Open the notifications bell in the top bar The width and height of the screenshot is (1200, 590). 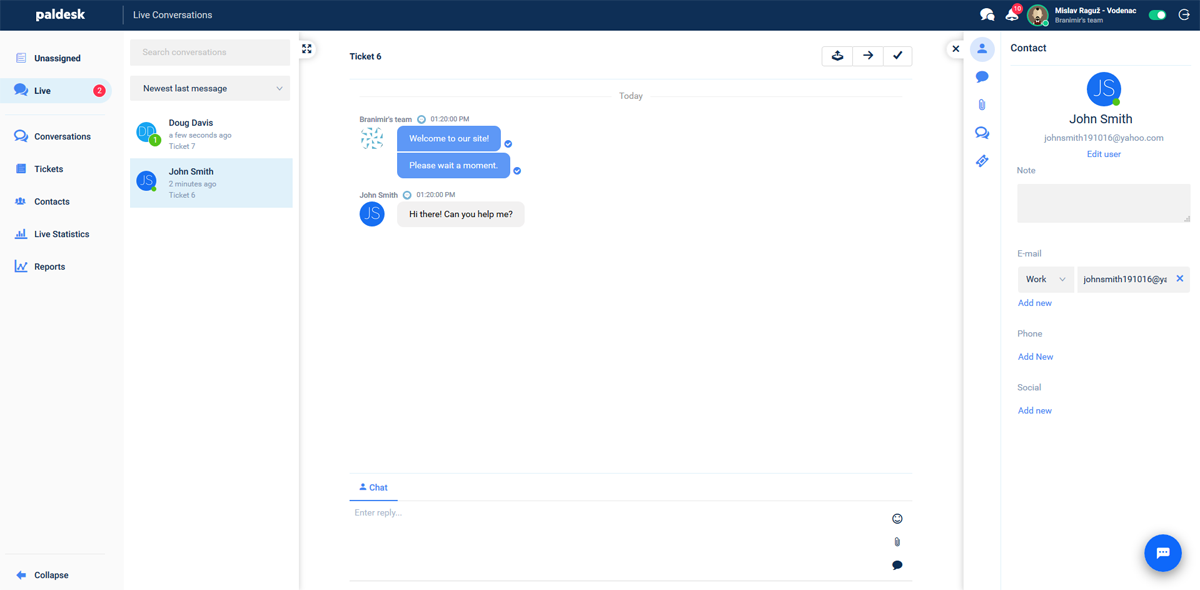pyautogui.click(x=1012, y=15)
